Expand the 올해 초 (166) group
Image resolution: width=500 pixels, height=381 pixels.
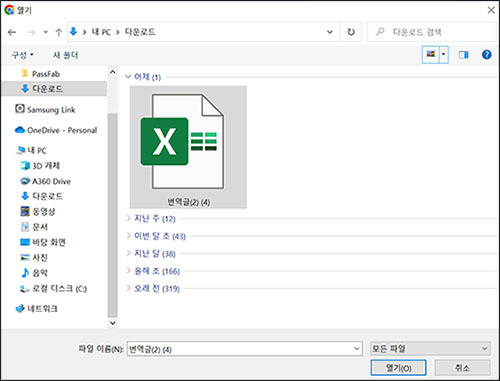coord(128,271)
